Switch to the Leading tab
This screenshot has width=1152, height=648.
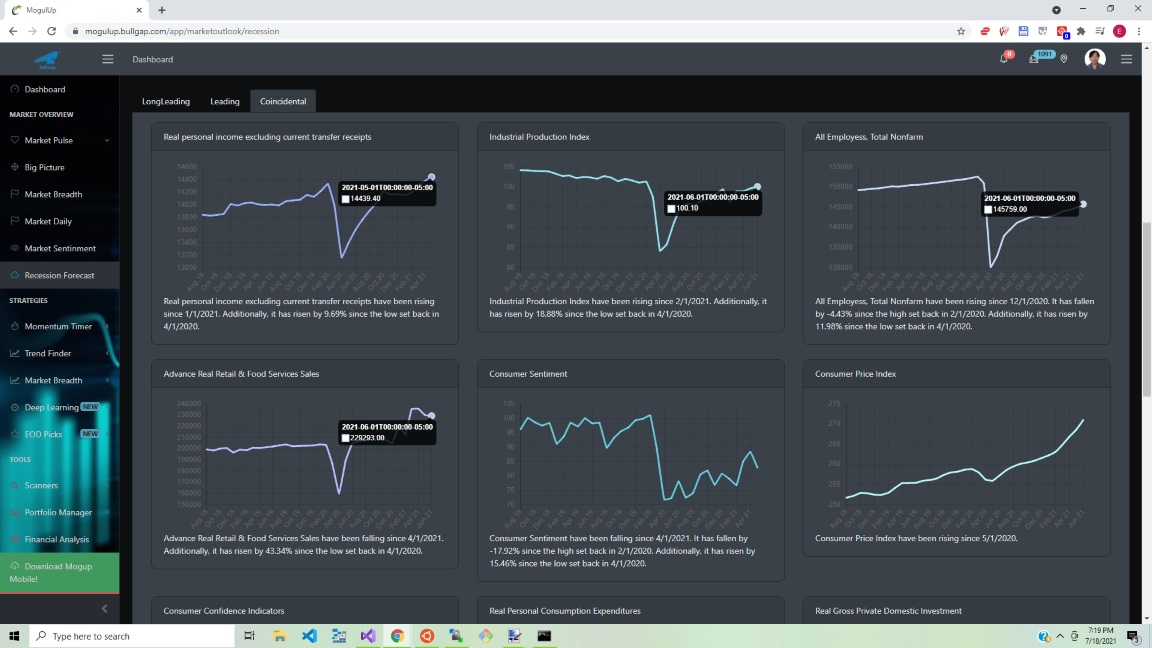(225, 101)
